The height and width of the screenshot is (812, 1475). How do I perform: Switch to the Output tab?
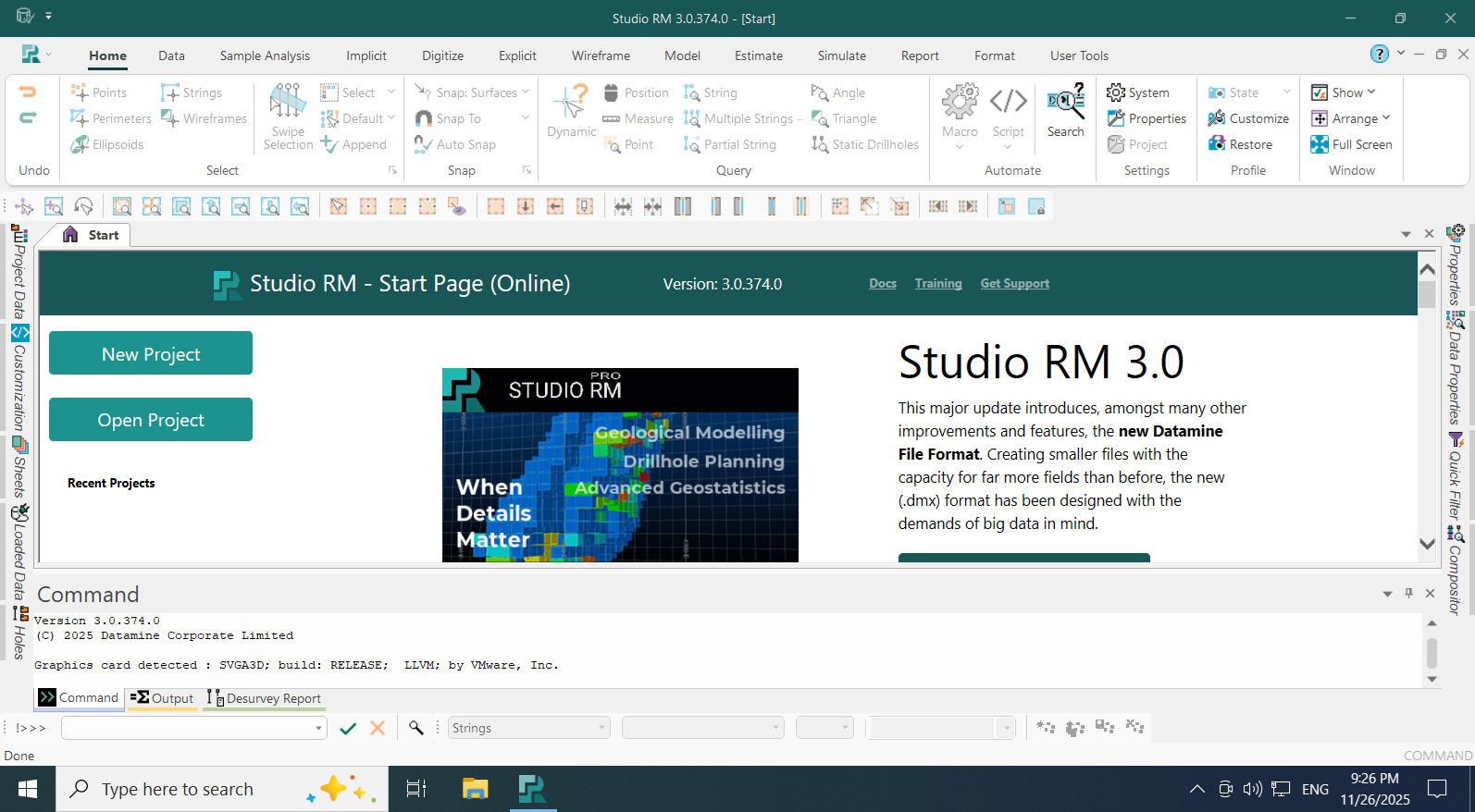[162, 698]
